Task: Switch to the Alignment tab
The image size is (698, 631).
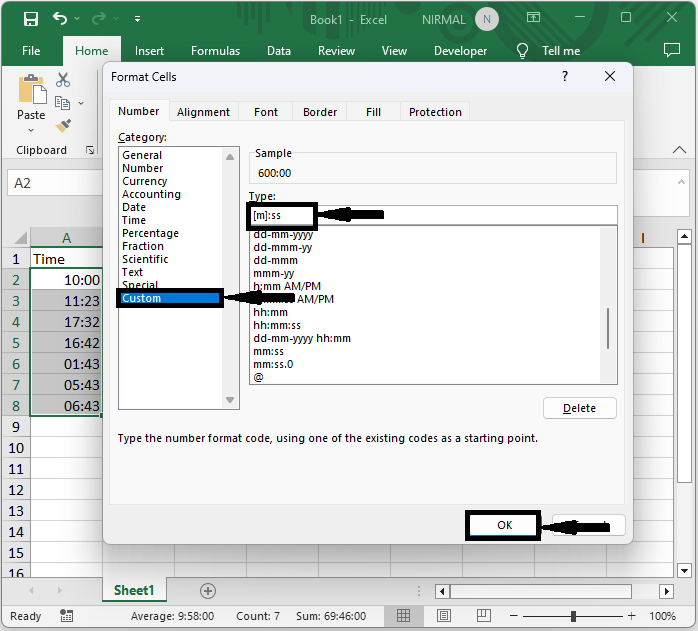Action: (x=203, y=112)
